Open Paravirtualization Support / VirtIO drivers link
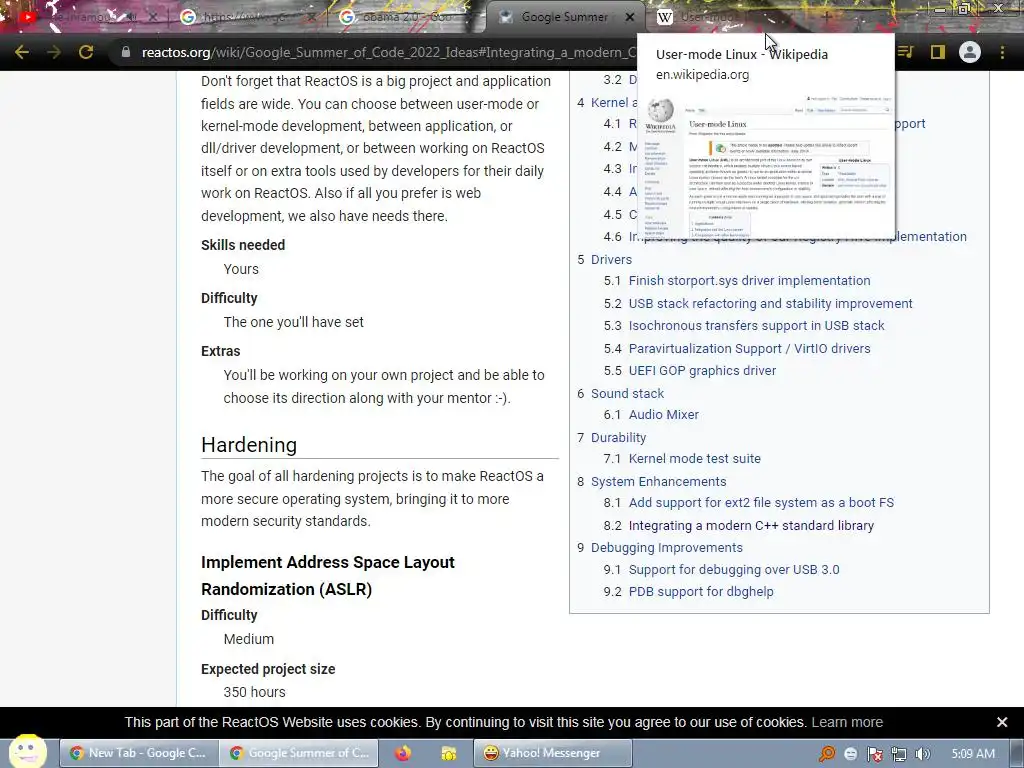 (x=749, y=349)
